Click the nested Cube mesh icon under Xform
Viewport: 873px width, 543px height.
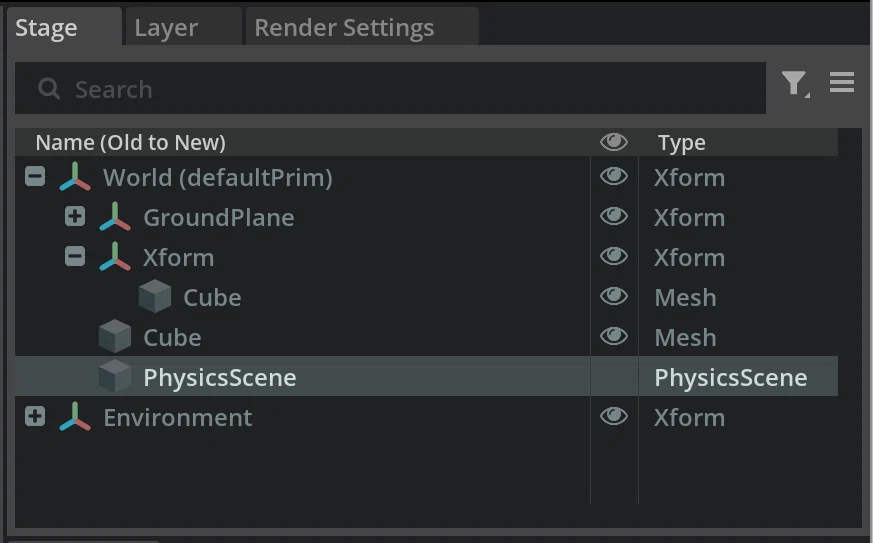(154, 296)
